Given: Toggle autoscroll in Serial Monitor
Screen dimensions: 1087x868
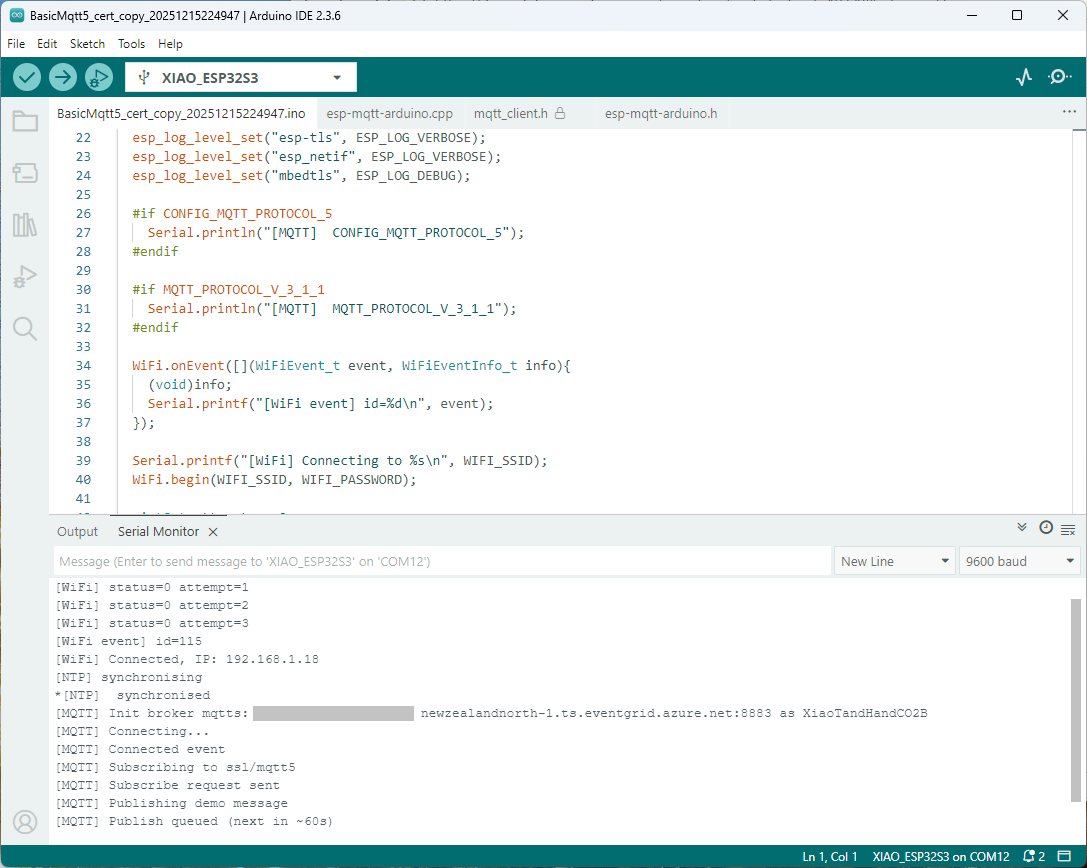Looking at the screenshot, I should [1022, 528].
